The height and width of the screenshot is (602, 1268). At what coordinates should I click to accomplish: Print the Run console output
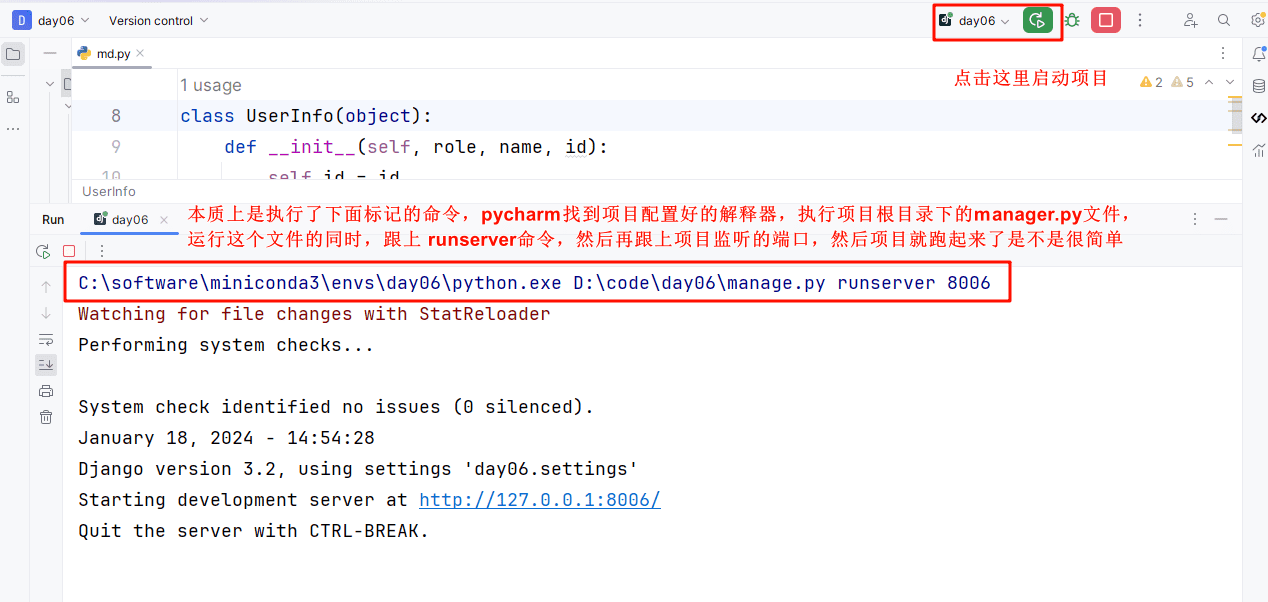pos(46,391)
